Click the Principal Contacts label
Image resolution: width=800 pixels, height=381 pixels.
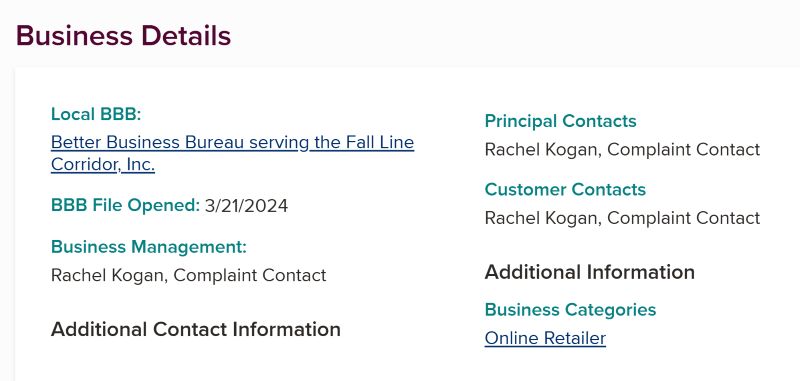coord(560,121)
